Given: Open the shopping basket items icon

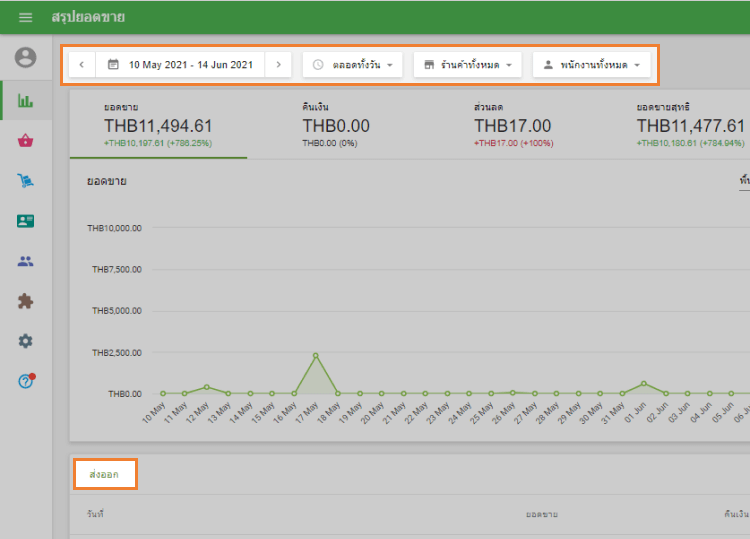Looking at the screenshot, I should pos(25,141).
